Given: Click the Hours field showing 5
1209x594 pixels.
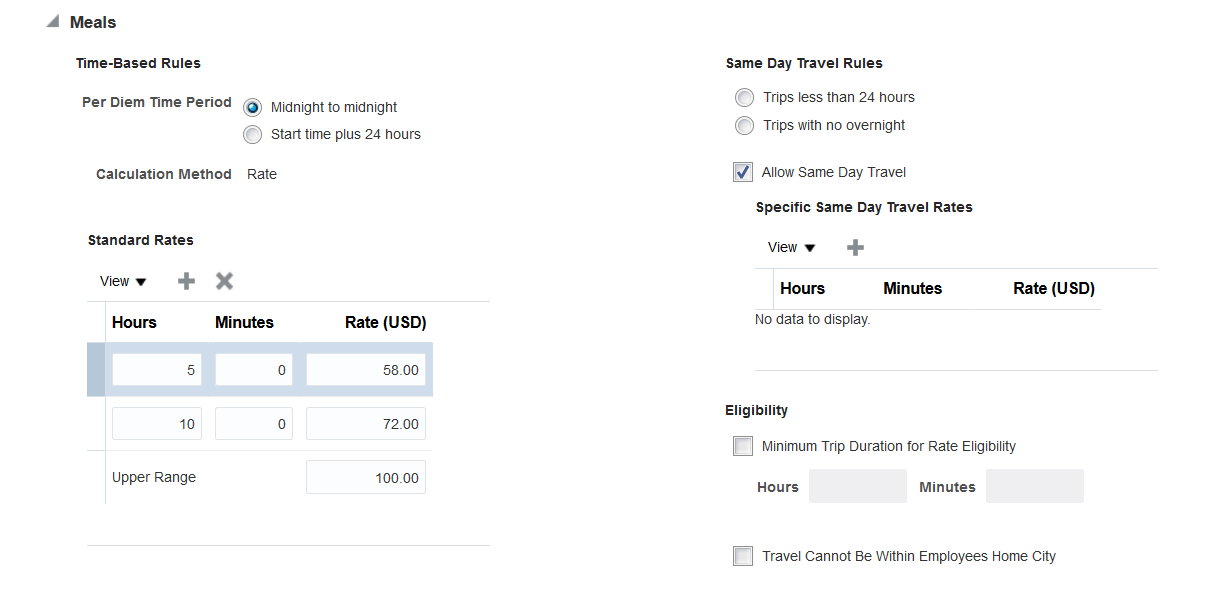Looking at the screenshot, I should click(157, 370).
